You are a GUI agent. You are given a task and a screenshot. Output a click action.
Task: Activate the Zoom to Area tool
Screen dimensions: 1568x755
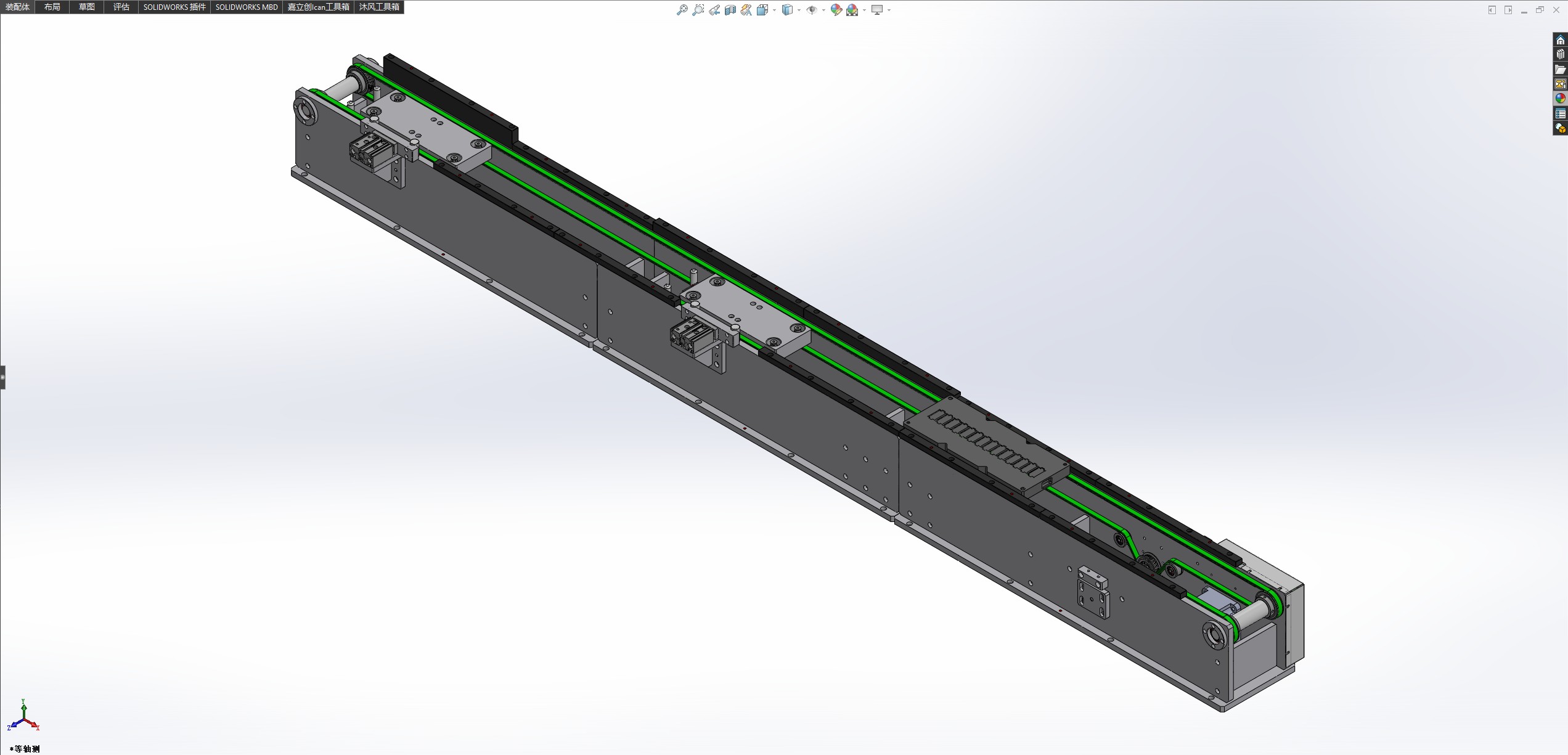pos(698,10)
